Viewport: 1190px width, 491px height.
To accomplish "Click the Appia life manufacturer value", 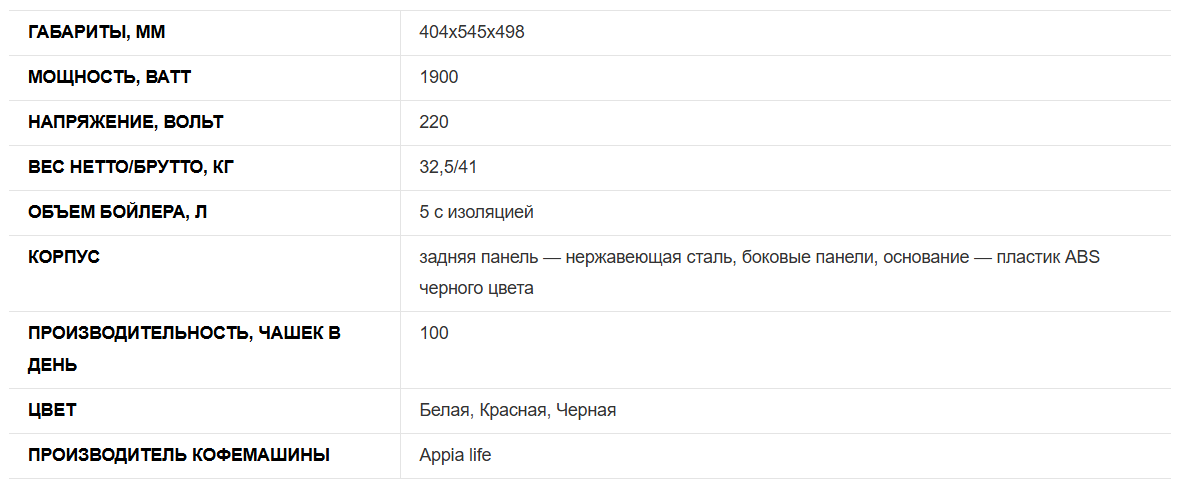I will click(455, 455).
